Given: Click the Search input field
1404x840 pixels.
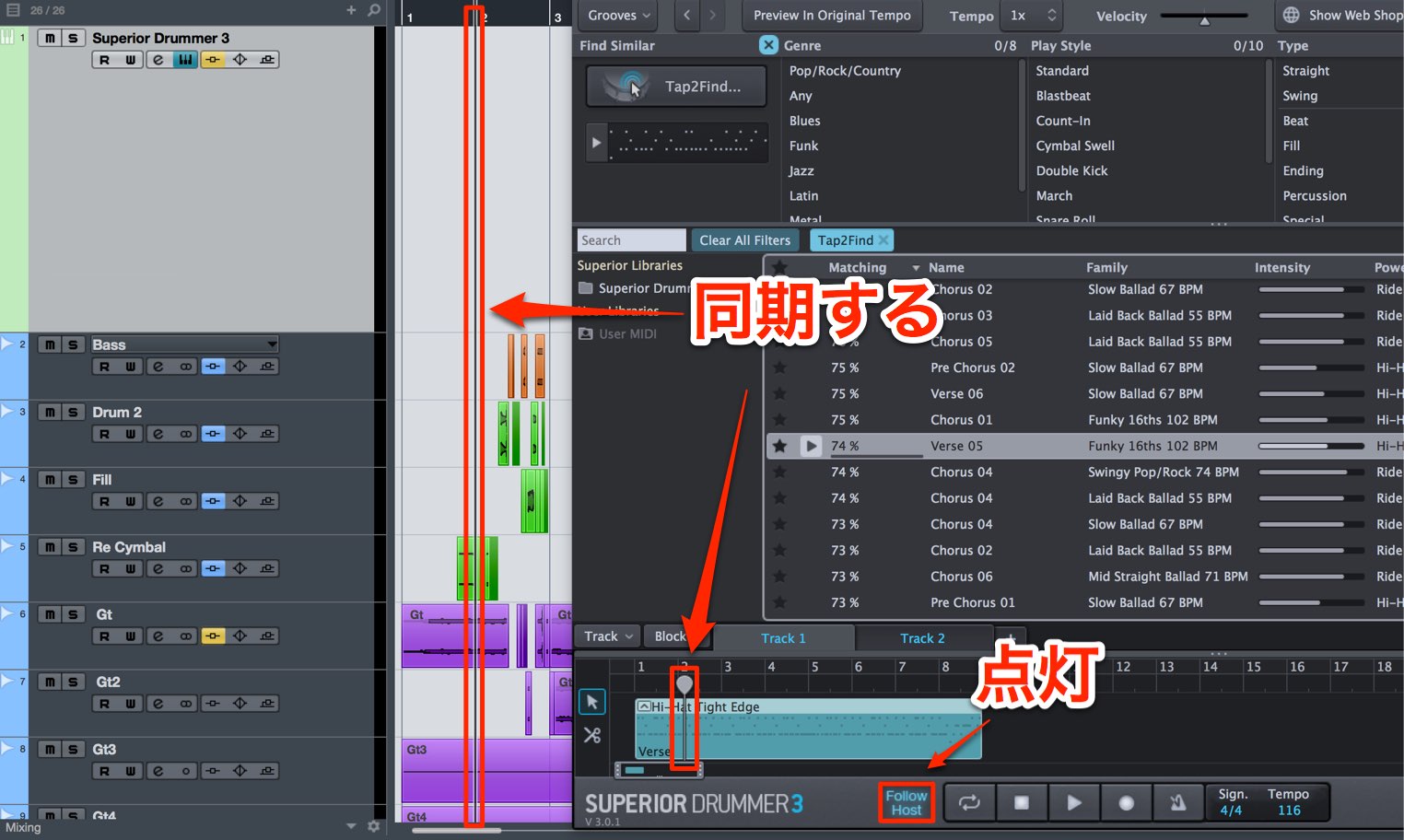Looking at the screenshot, I should click(631, 240).
